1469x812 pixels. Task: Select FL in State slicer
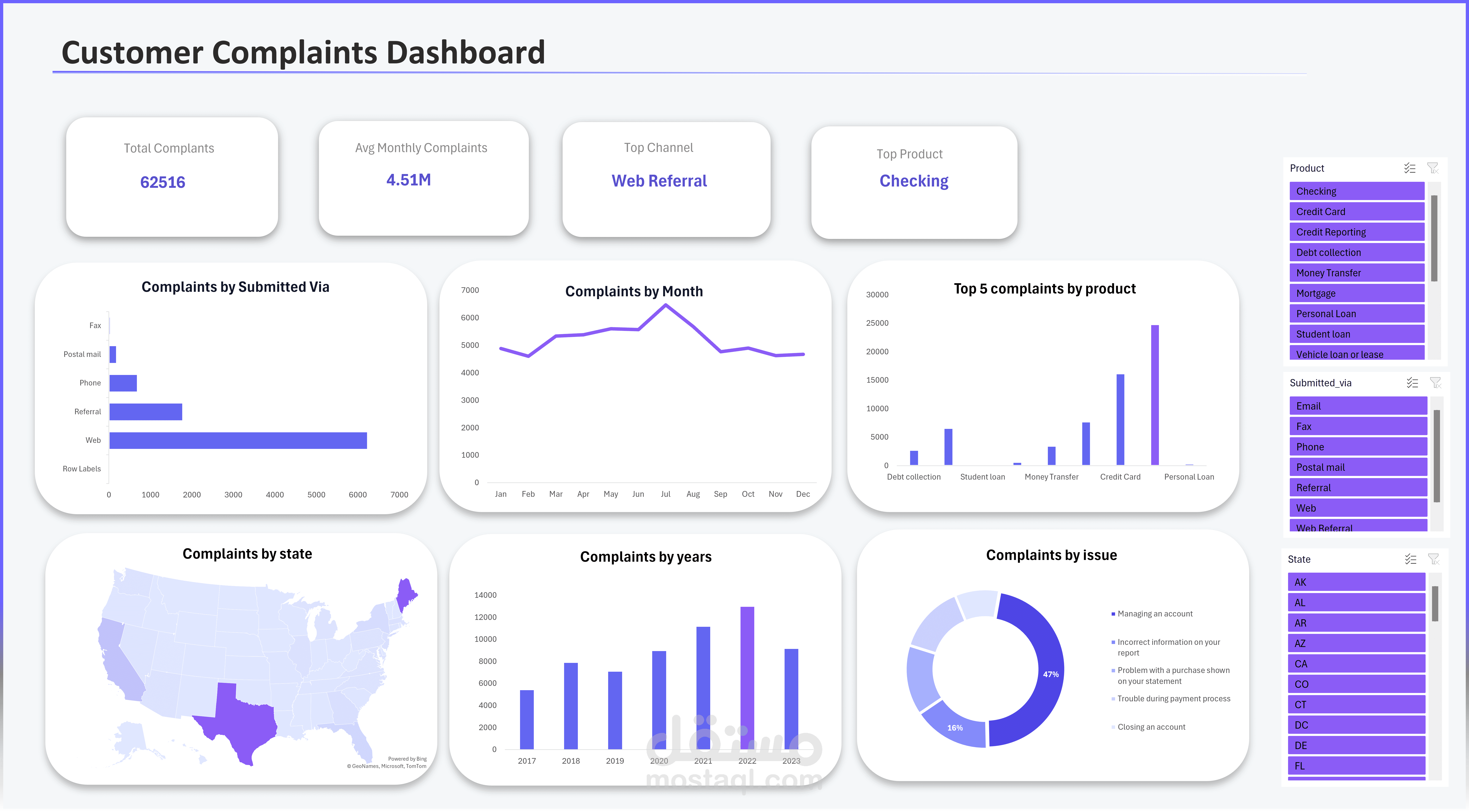1357,766
